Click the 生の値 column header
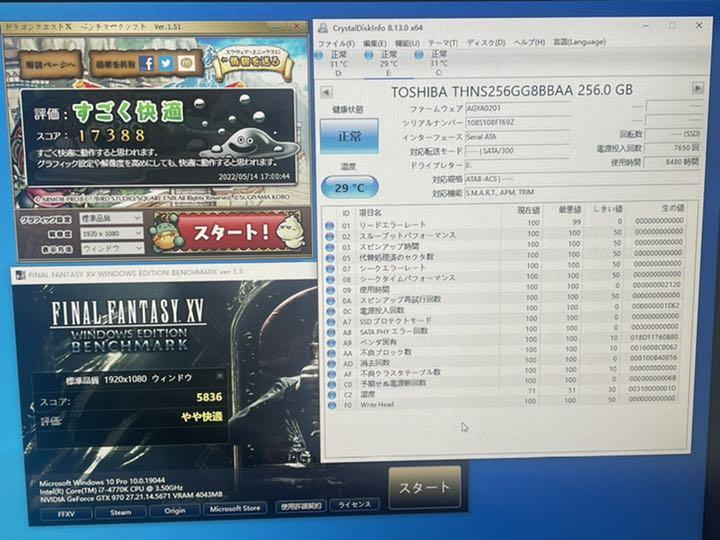Screen dimensions: 720x540 (673, 208)
